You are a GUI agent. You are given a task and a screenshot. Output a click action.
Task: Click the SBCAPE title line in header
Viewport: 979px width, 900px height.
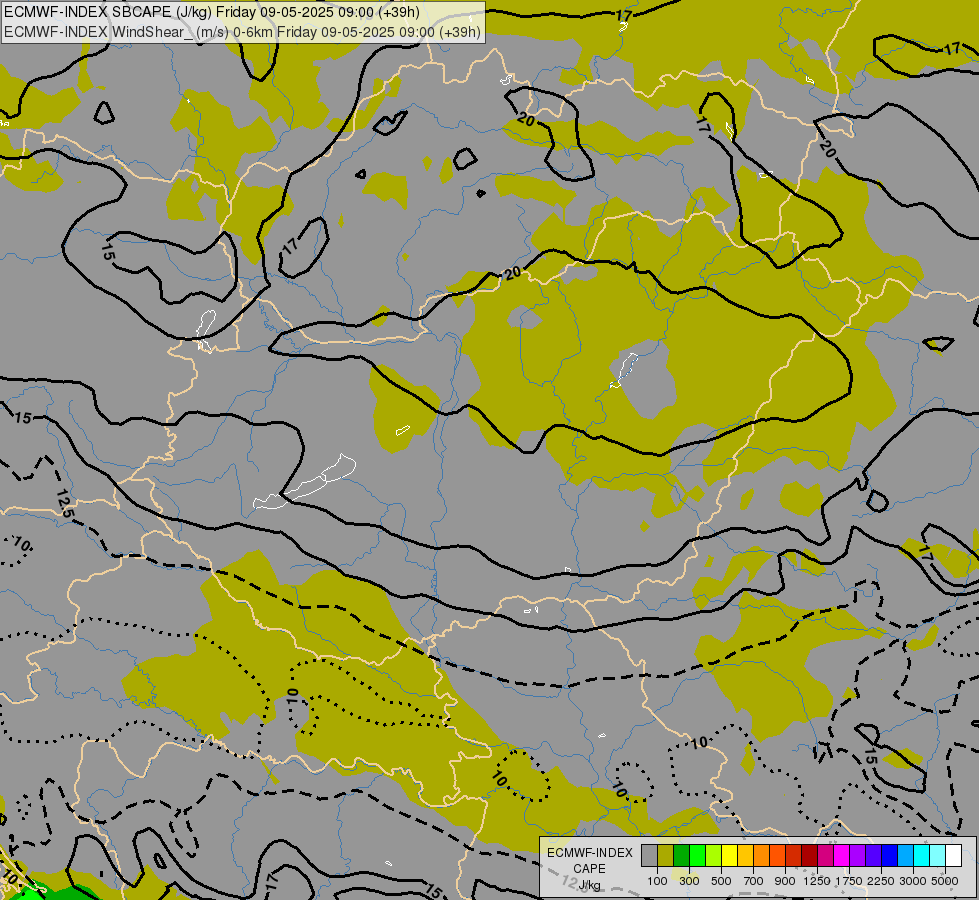coord(212,12)
